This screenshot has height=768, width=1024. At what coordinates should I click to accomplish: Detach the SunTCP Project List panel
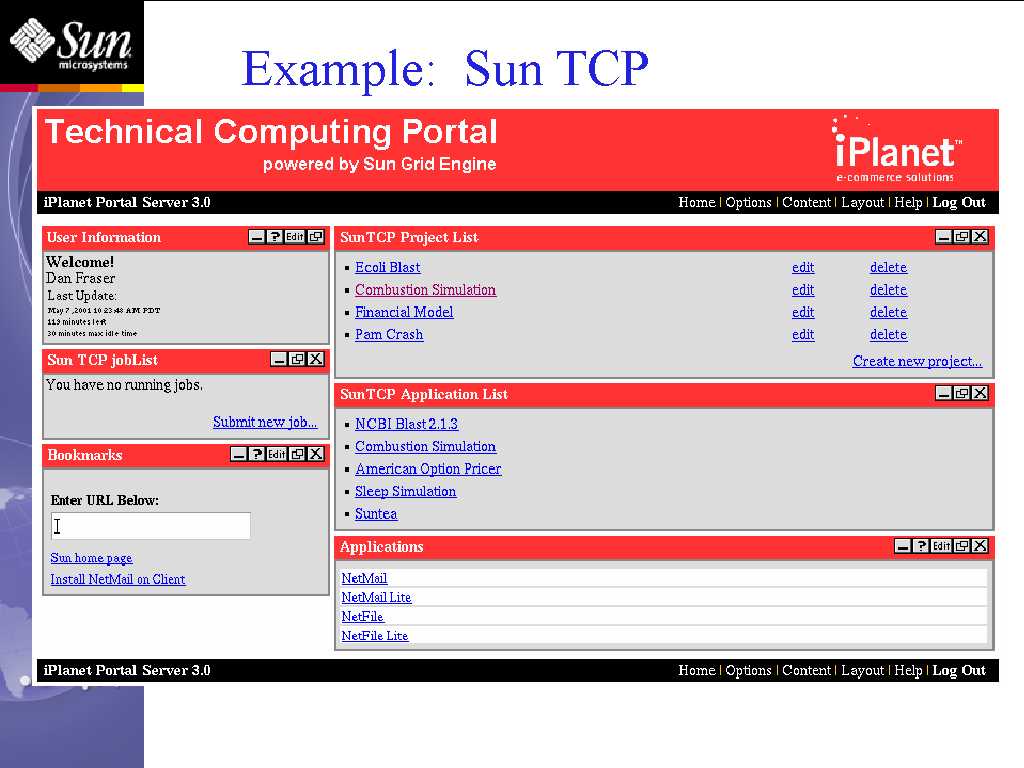coord(961,237)
